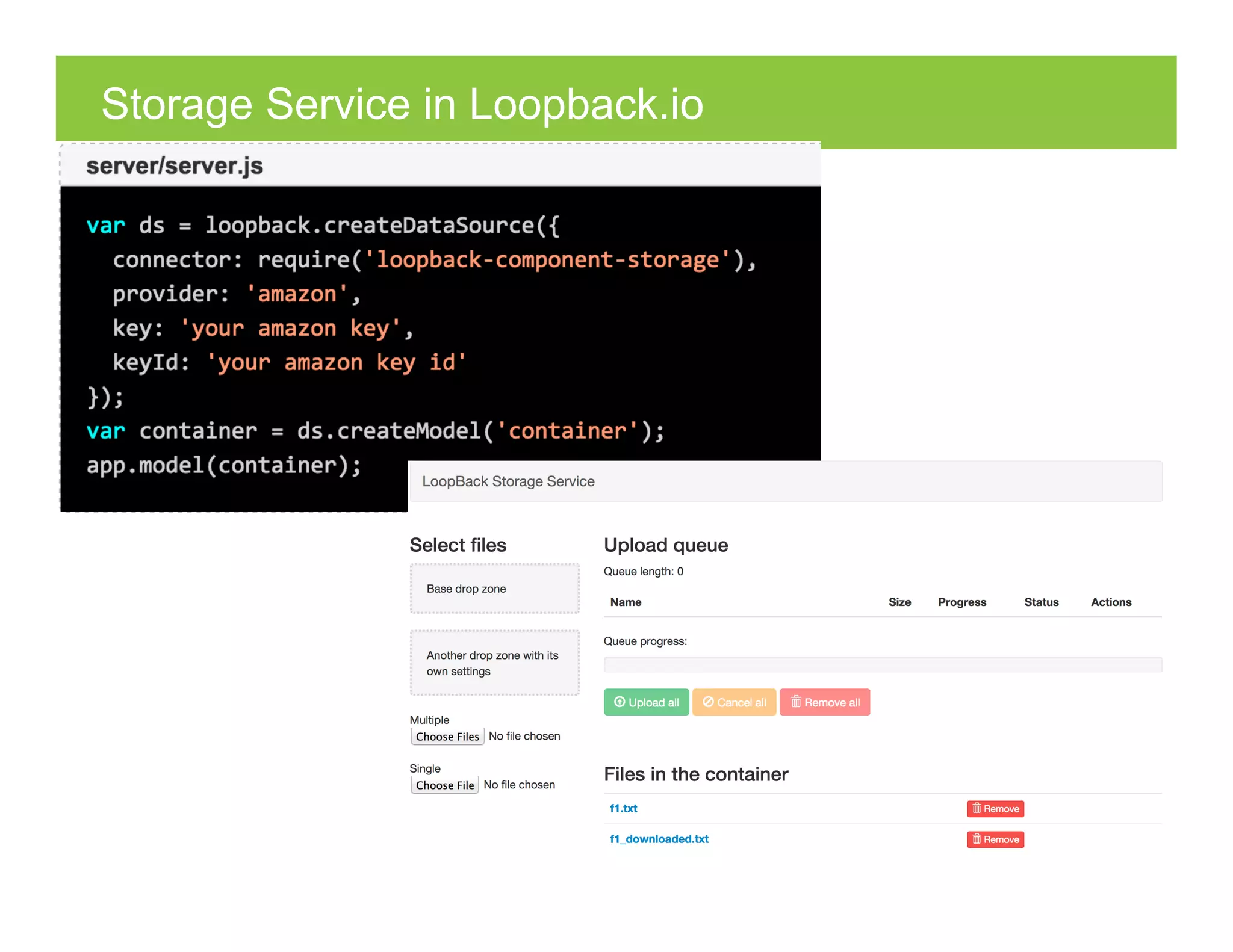Click the server/server.js code header
1233x952 pixels.
click(175, 166)
